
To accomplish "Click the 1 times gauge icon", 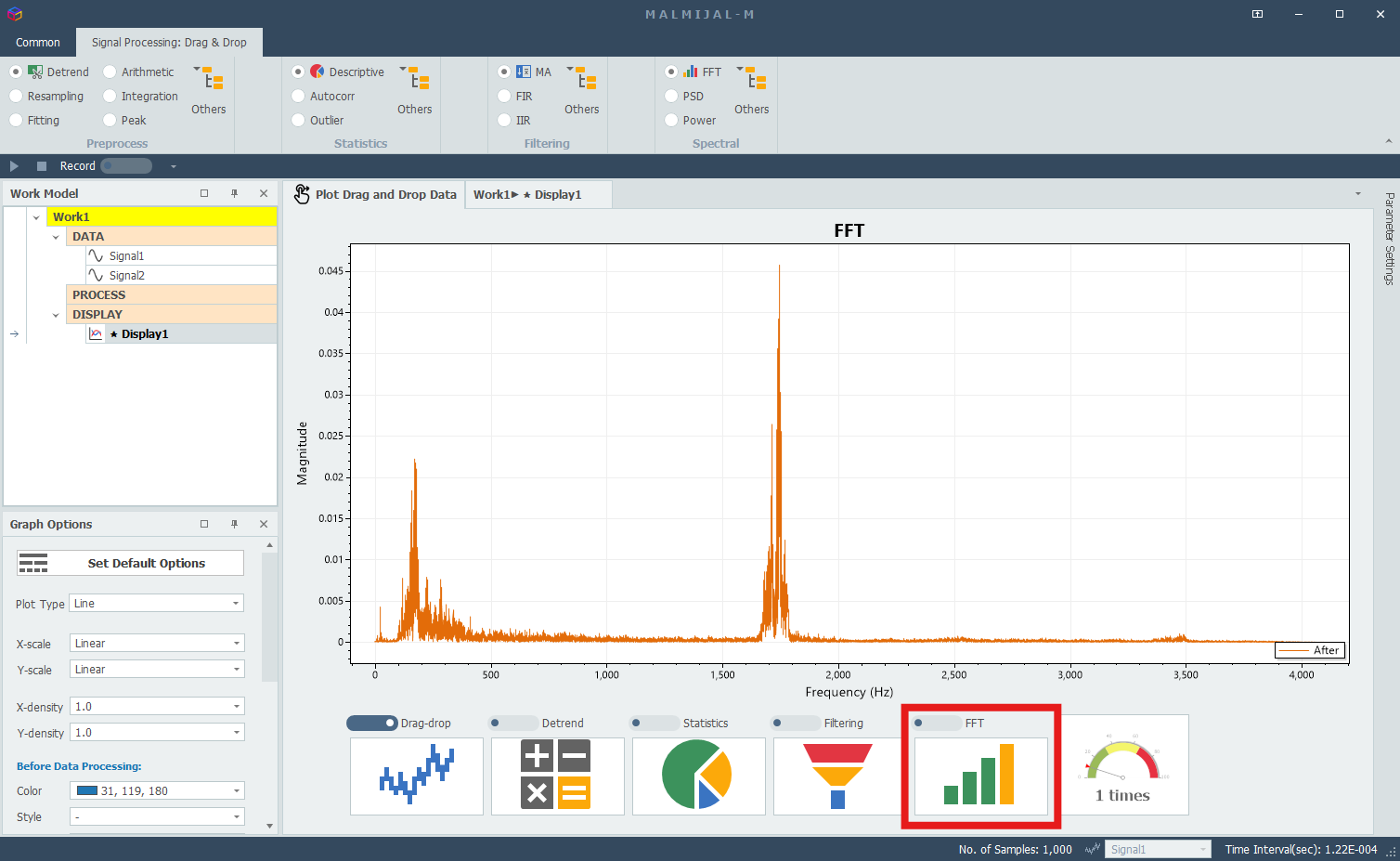I will tap(1122, 767).
